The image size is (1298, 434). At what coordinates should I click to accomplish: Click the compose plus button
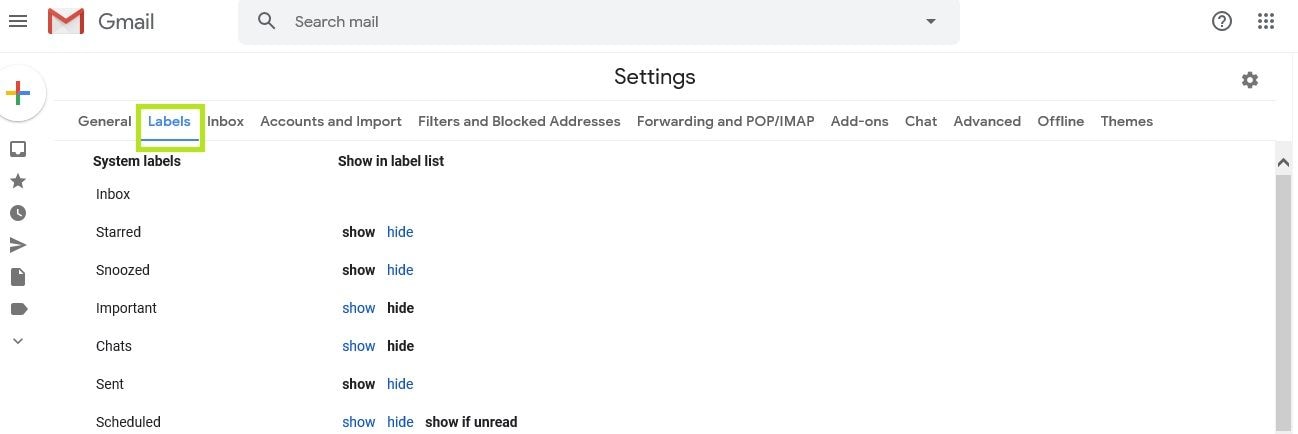[x=18, y=94]
